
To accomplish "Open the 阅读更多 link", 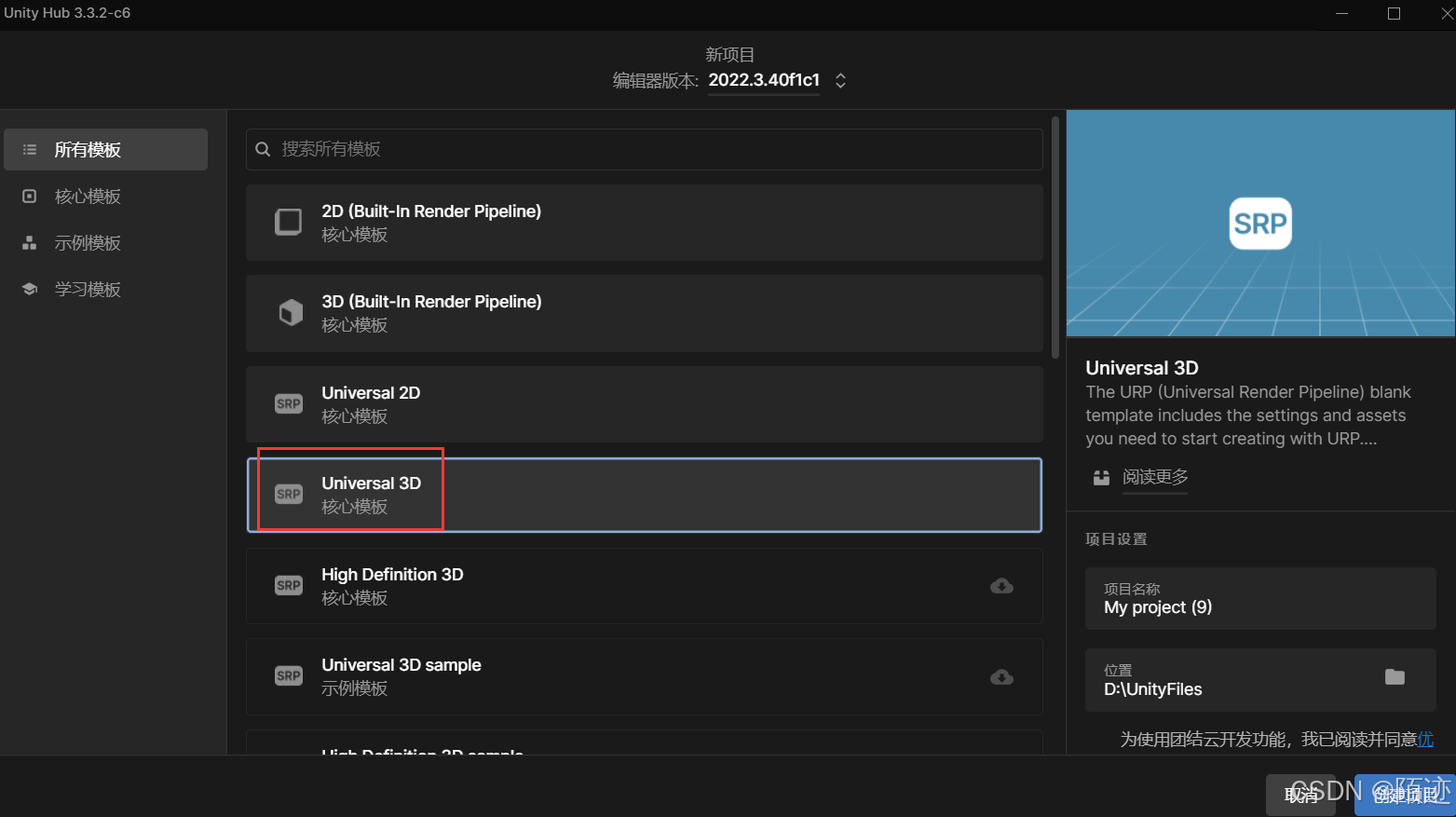I will pyautogui.click(x=1155, y=477).
